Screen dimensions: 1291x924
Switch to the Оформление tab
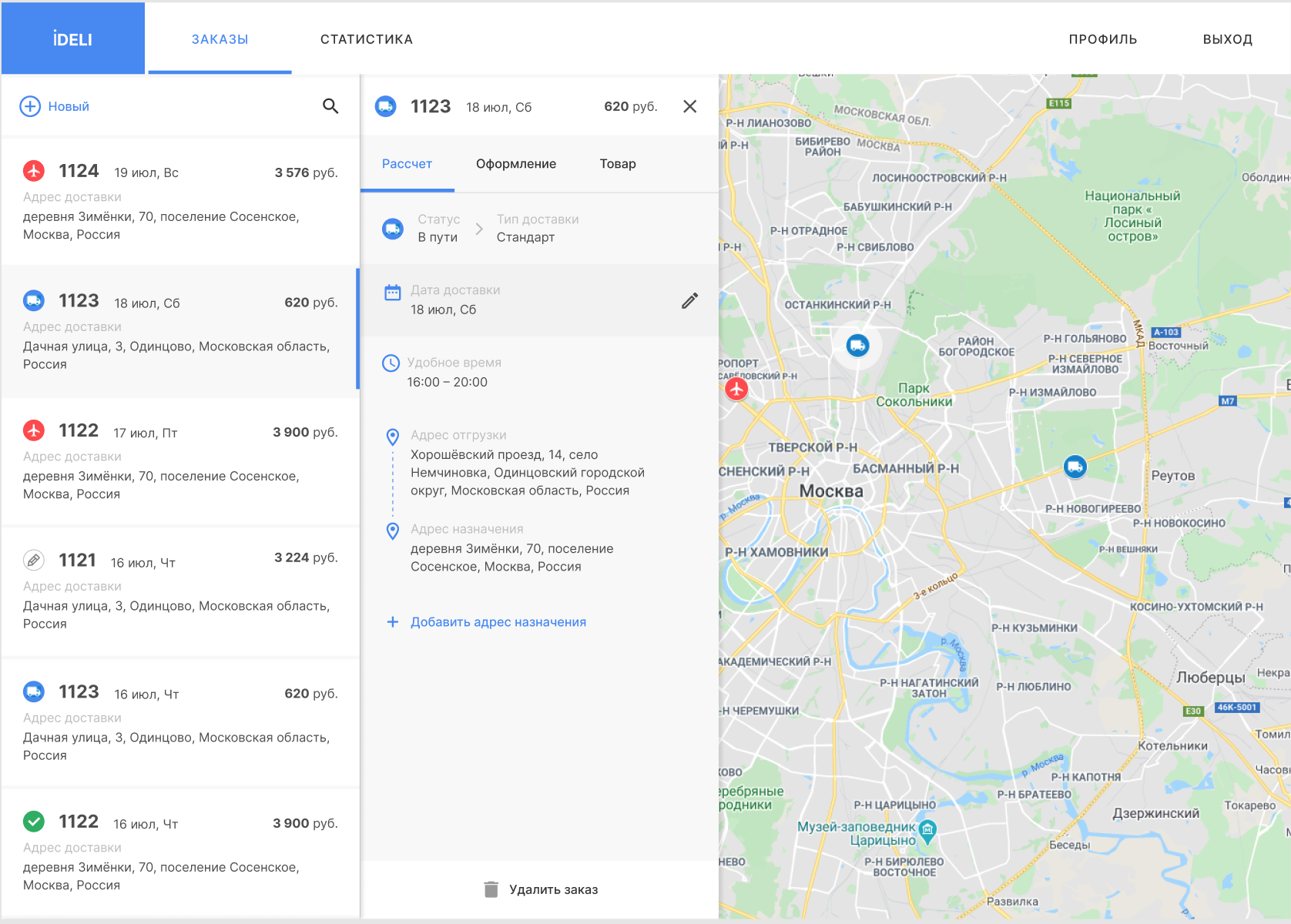(x=516, y=163)
